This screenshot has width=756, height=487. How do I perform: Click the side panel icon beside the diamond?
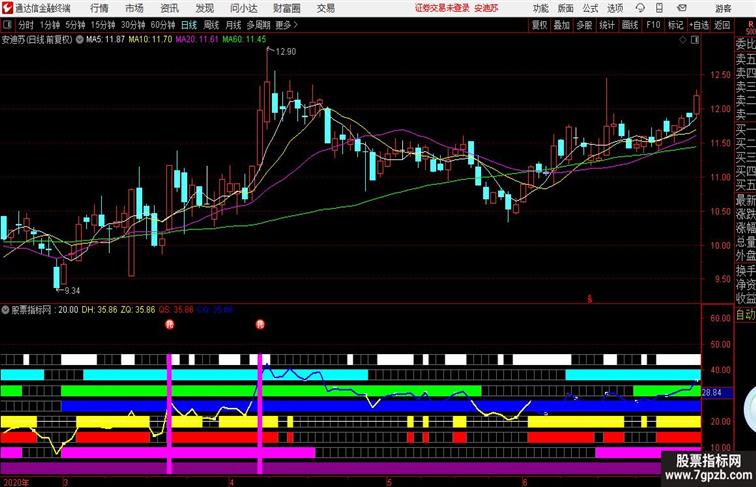coord(695,40)
